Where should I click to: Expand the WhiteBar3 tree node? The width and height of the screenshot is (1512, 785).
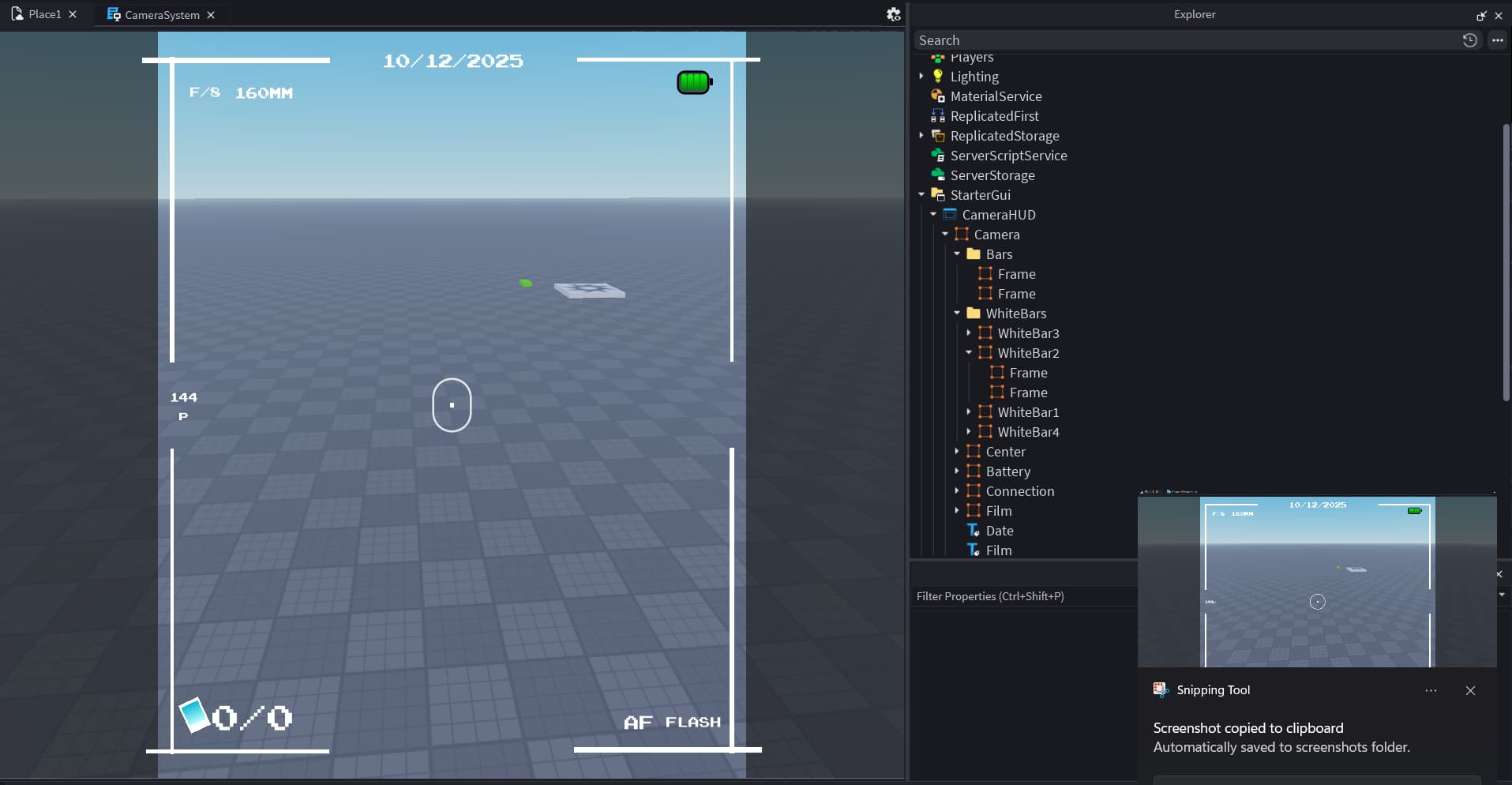[969, 332]
